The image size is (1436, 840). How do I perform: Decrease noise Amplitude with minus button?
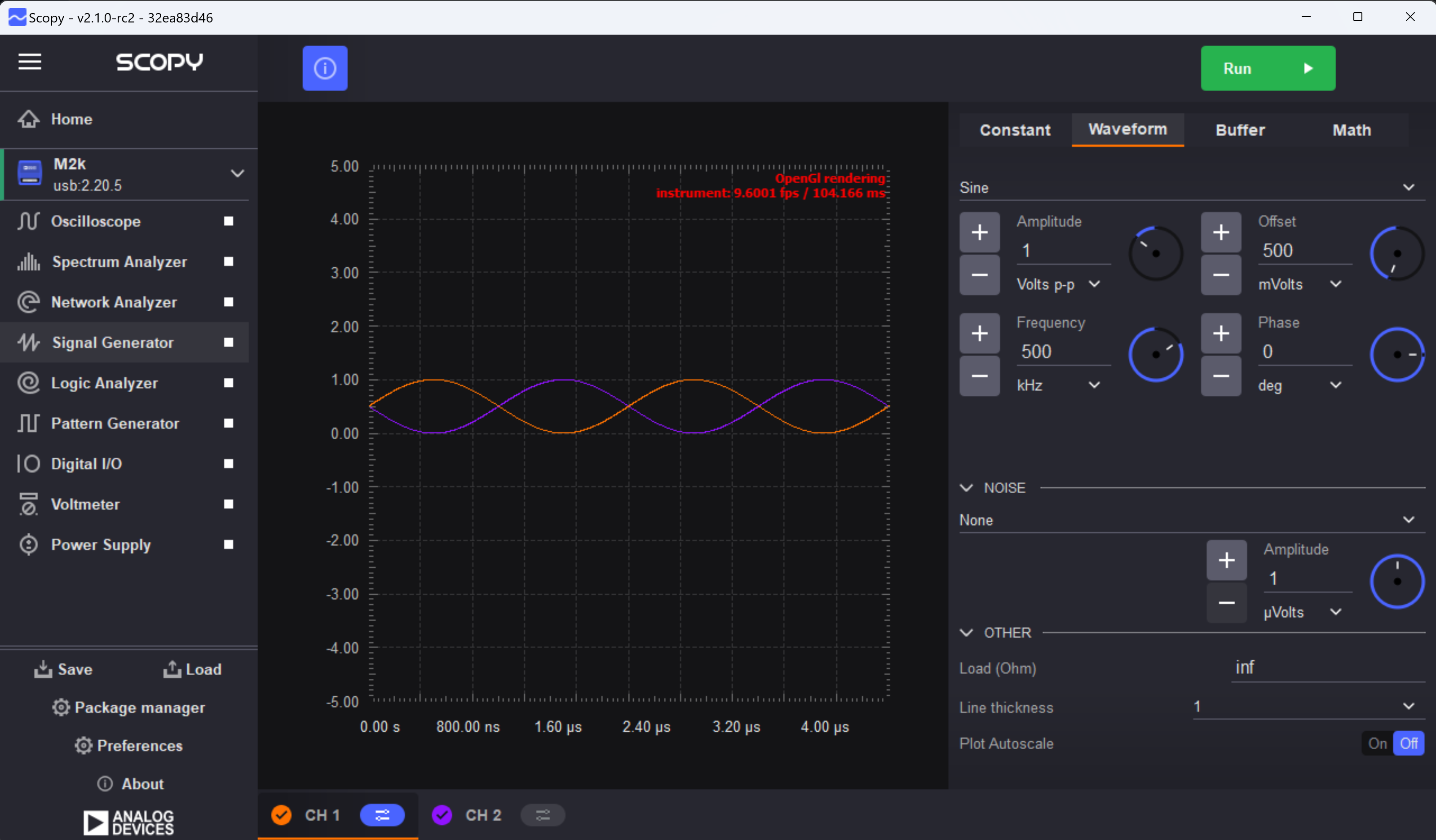pos(1227,602)
